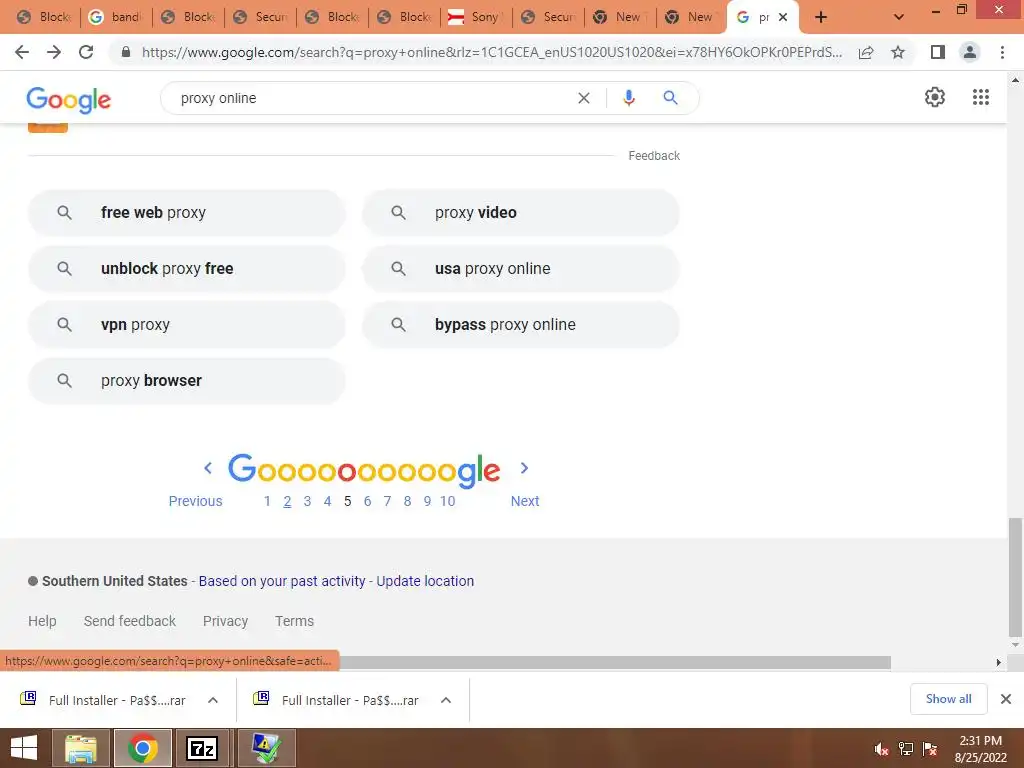Open the Google apps grid
This screenshot has width=1024, height=768.
pos(980,97)
